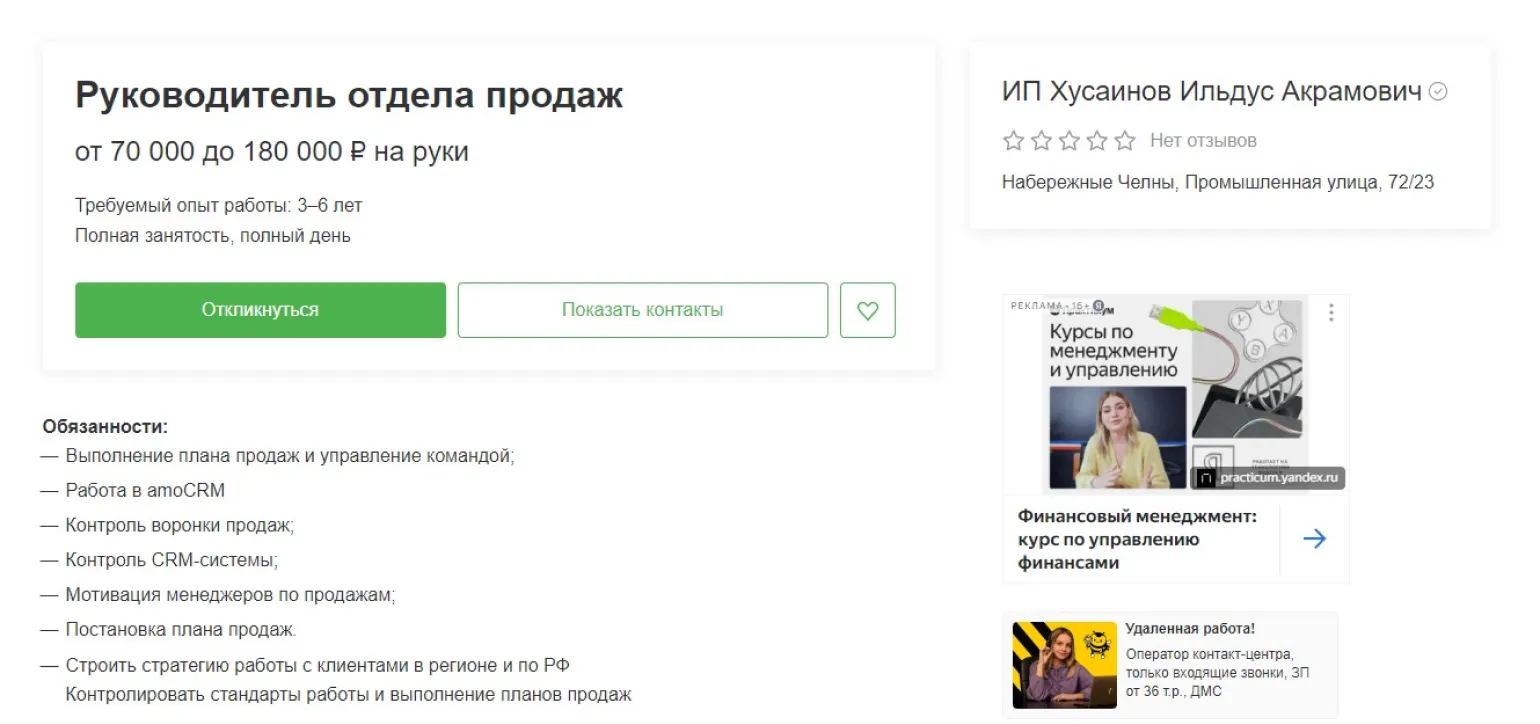Click the third rating star
This screenshot has height=724, width=1540.
(1069, 141)
